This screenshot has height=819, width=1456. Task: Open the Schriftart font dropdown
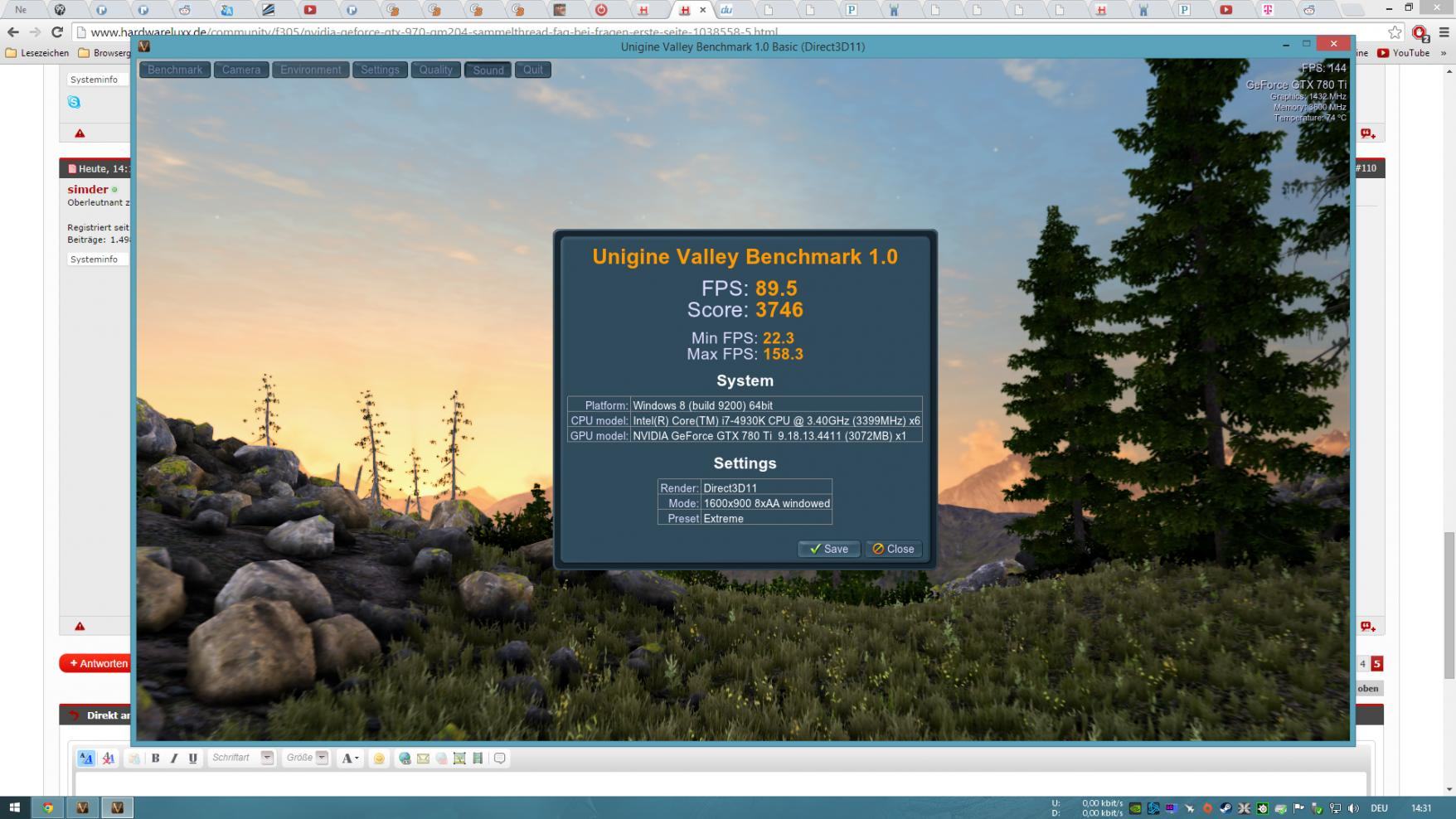click(241, 758)
